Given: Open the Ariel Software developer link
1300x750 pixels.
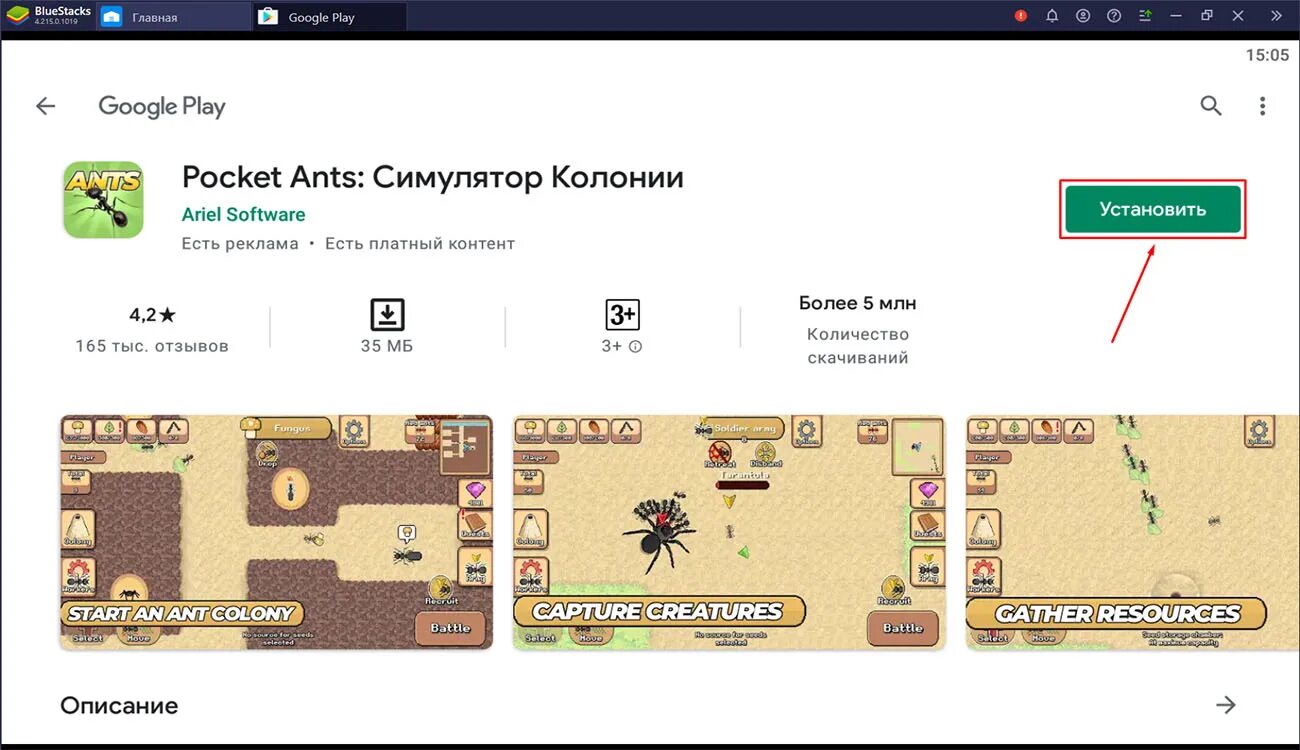Looking at the screenshot, I should (x=243, y=215).
